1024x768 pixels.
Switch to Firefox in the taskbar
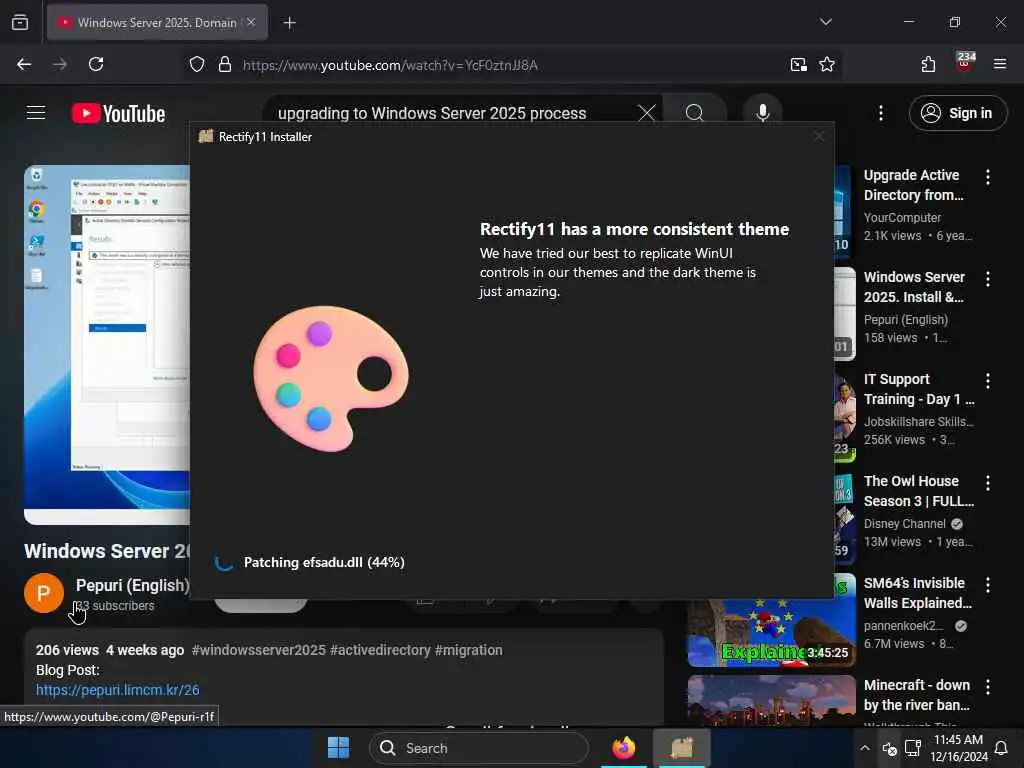pyautogui.click(x=624, y=748)
